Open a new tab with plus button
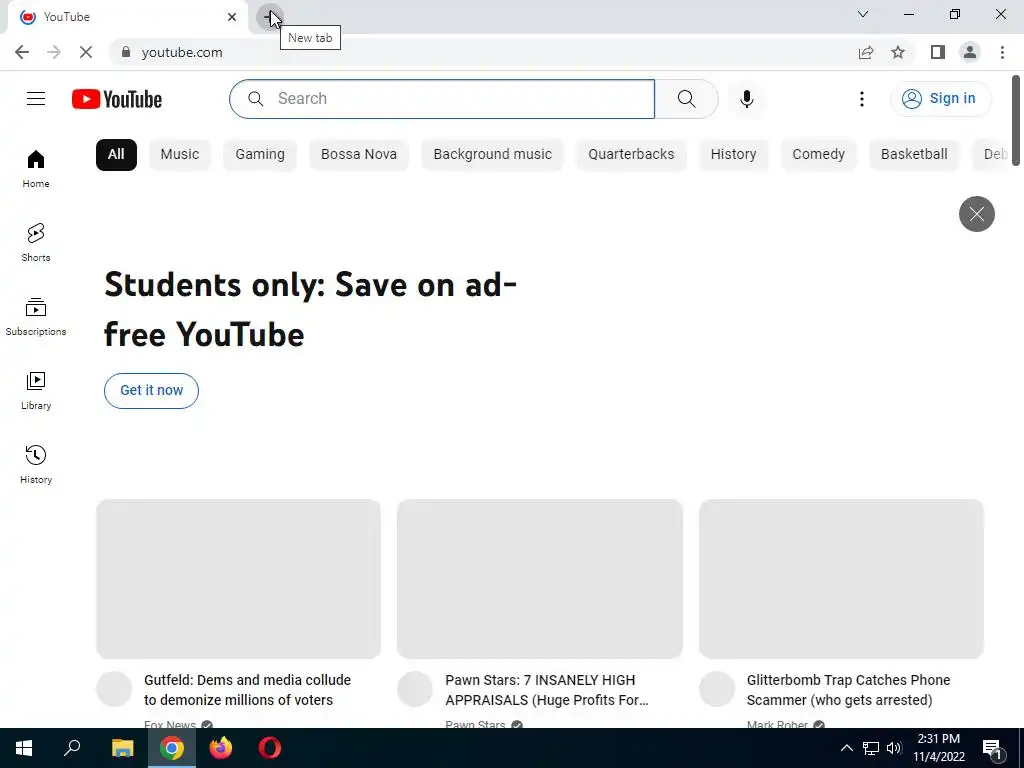 [x=269, y=17]
